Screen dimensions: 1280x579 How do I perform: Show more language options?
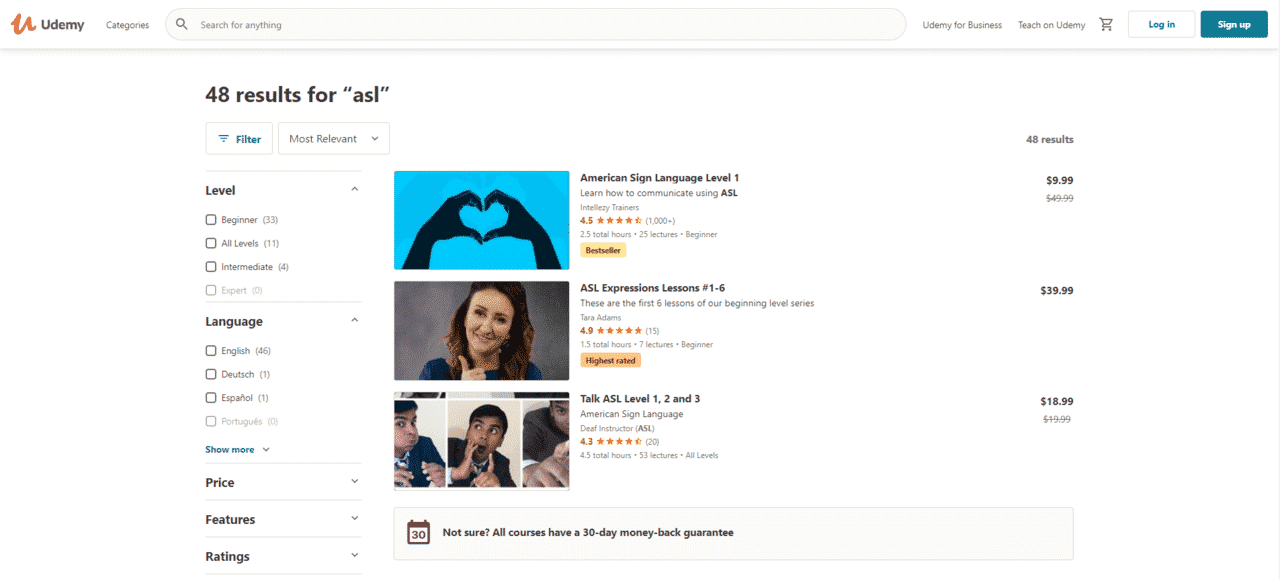238,450
